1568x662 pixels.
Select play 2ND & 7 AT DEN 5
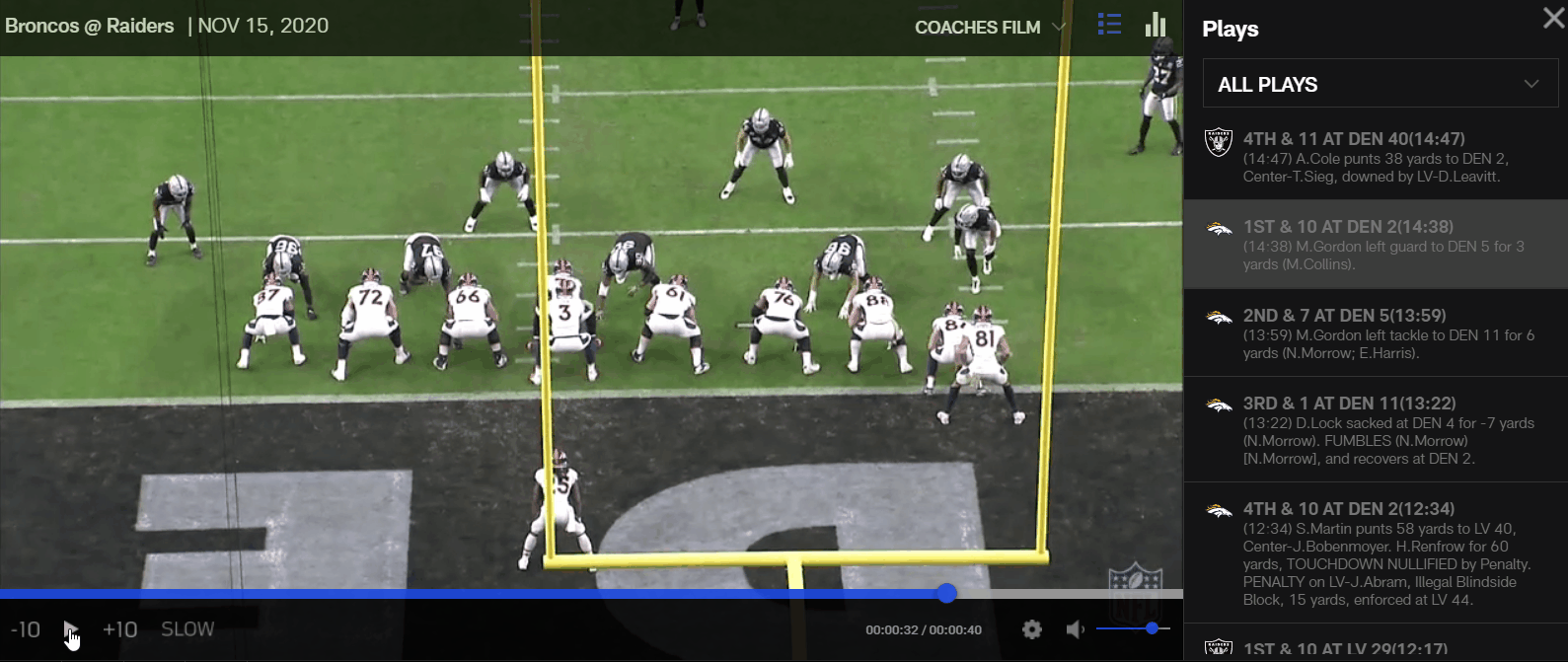click(1376, 333)
